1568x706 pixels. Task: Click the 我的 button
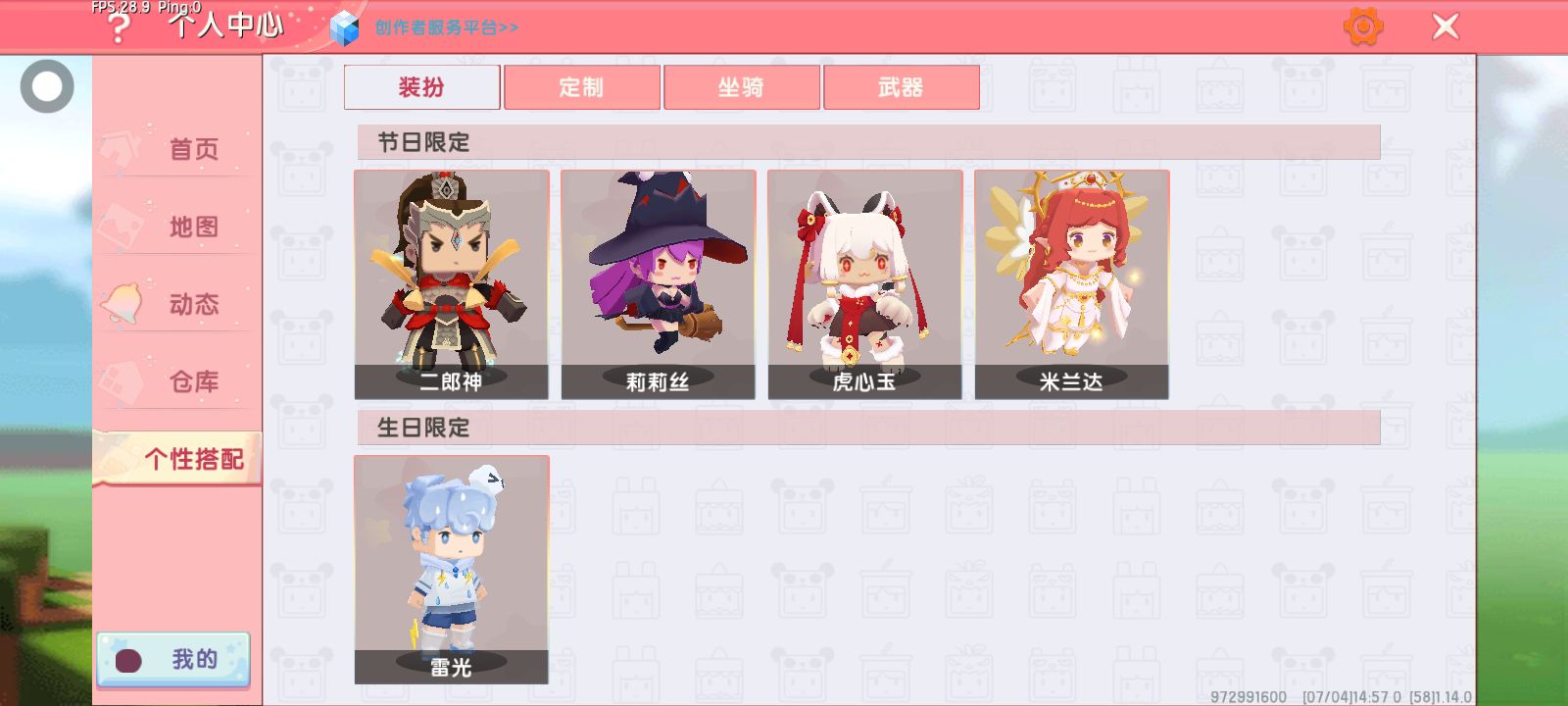[x=173, y=660]
